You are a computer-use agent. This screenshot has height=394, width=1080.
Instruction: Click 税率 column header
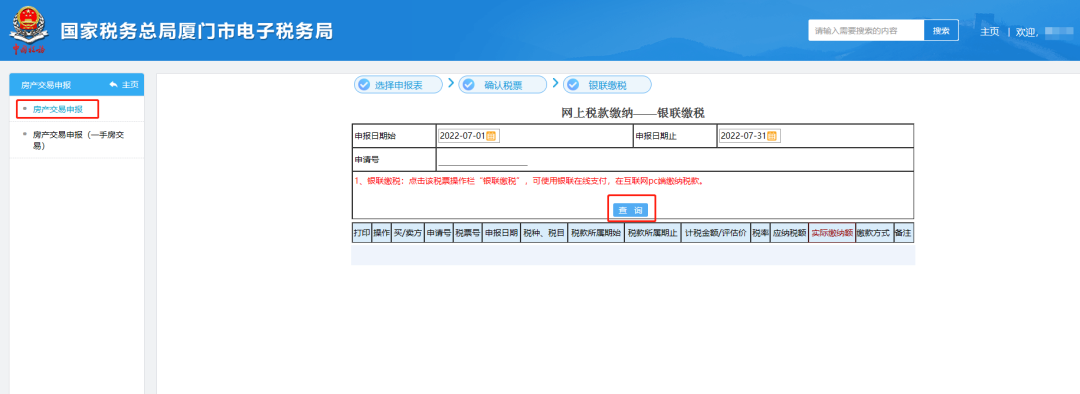pyautogui.click(x=760, y=233)
